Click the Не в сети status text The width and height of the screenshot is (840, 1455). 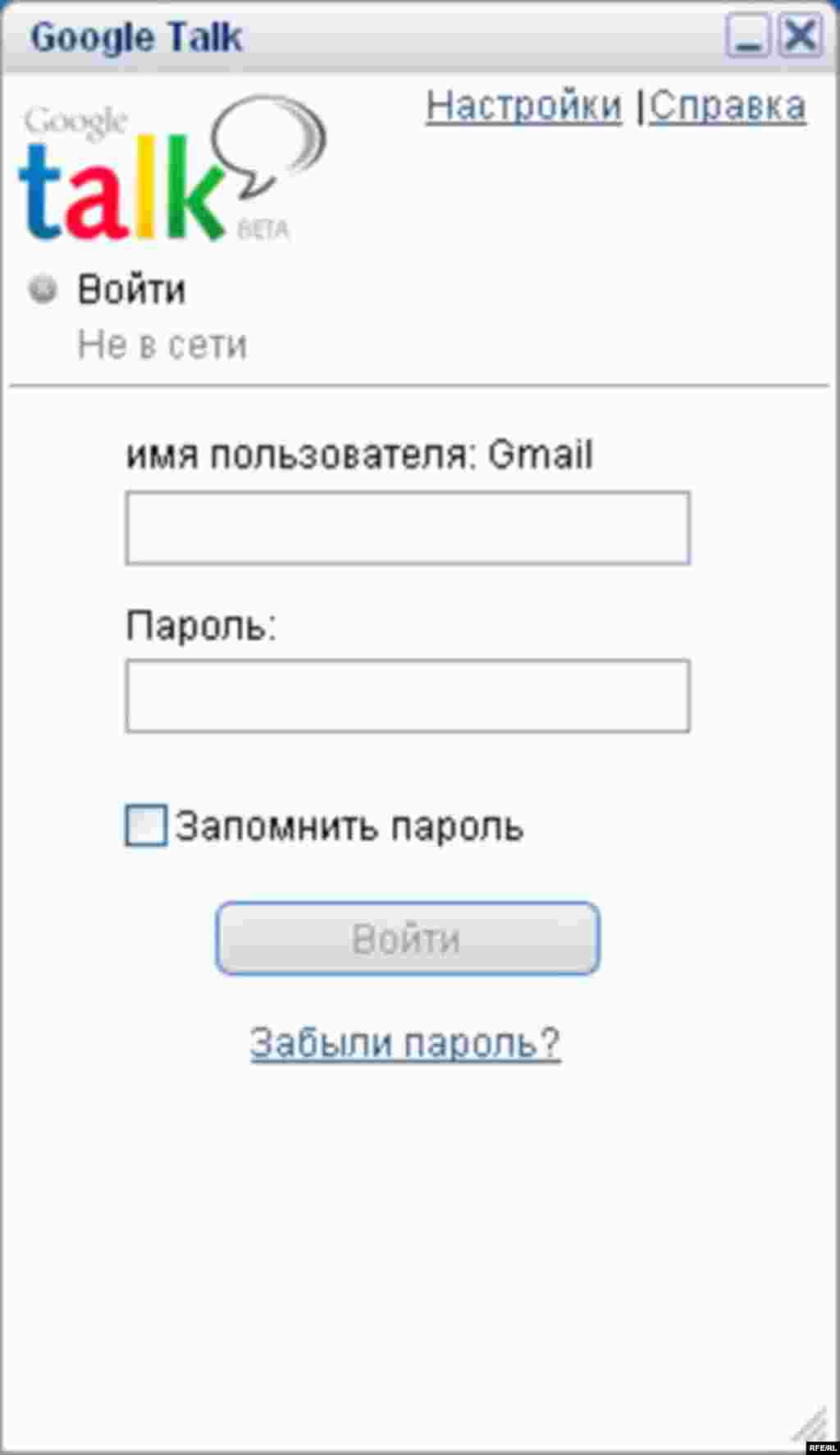pyautogui.click(x=162, y=345)
